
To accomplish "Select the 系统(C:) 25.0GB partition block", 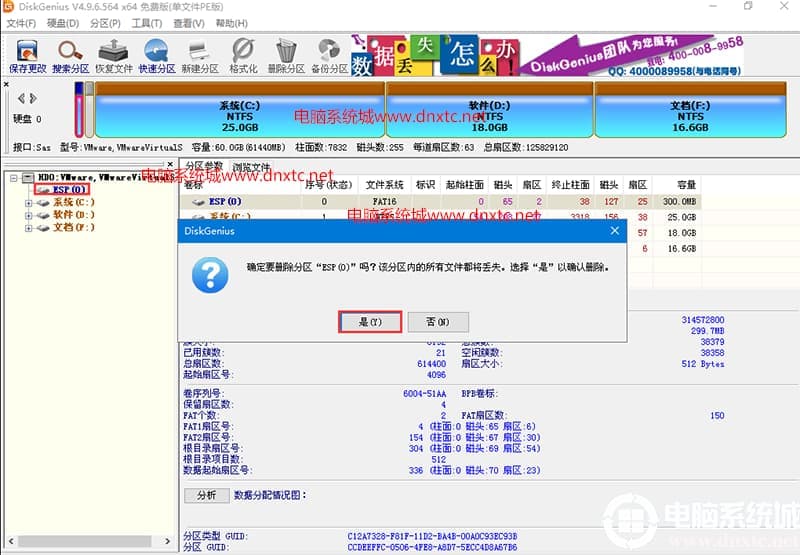I will (240, 110).
